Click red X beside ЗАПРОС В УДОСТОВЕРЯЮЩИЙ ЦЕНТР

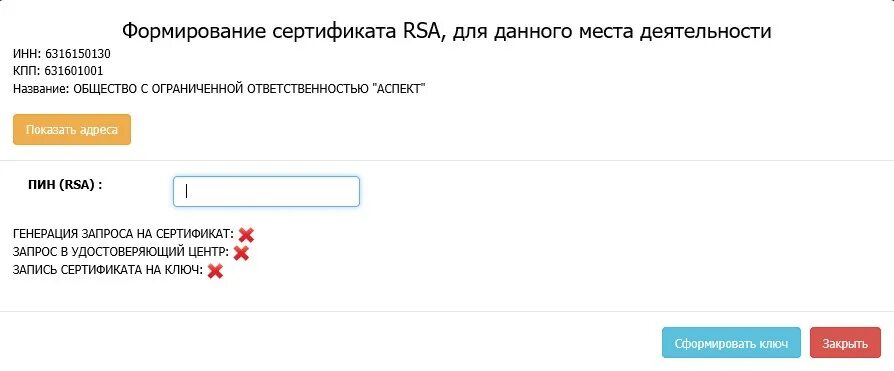click(241, 253)
